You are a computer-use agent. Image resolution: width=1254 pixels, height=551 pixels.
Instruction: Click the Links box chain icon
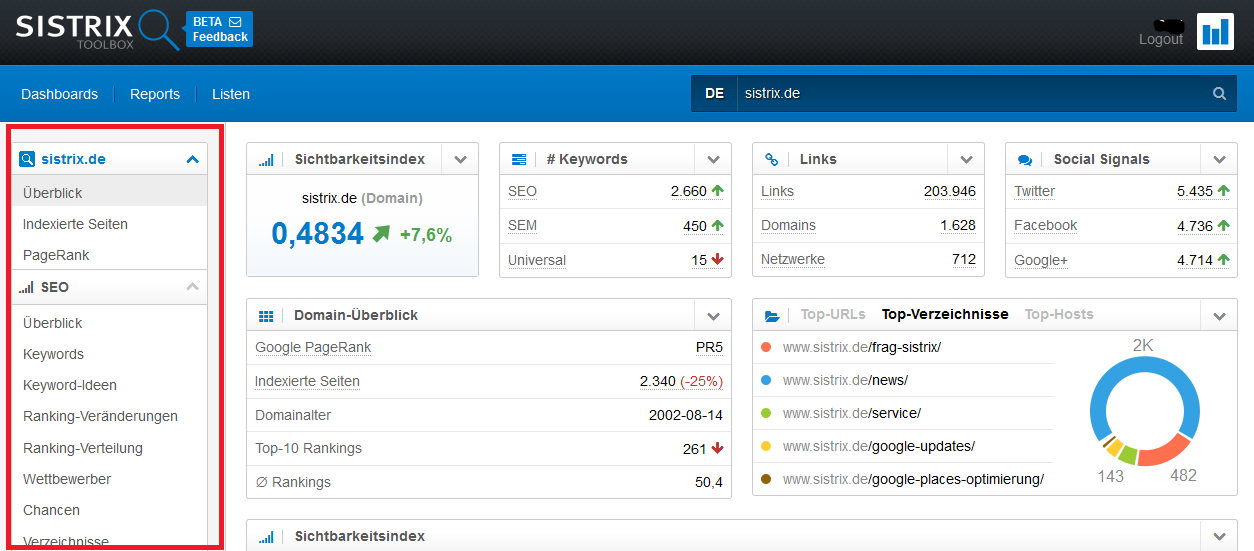772,160
